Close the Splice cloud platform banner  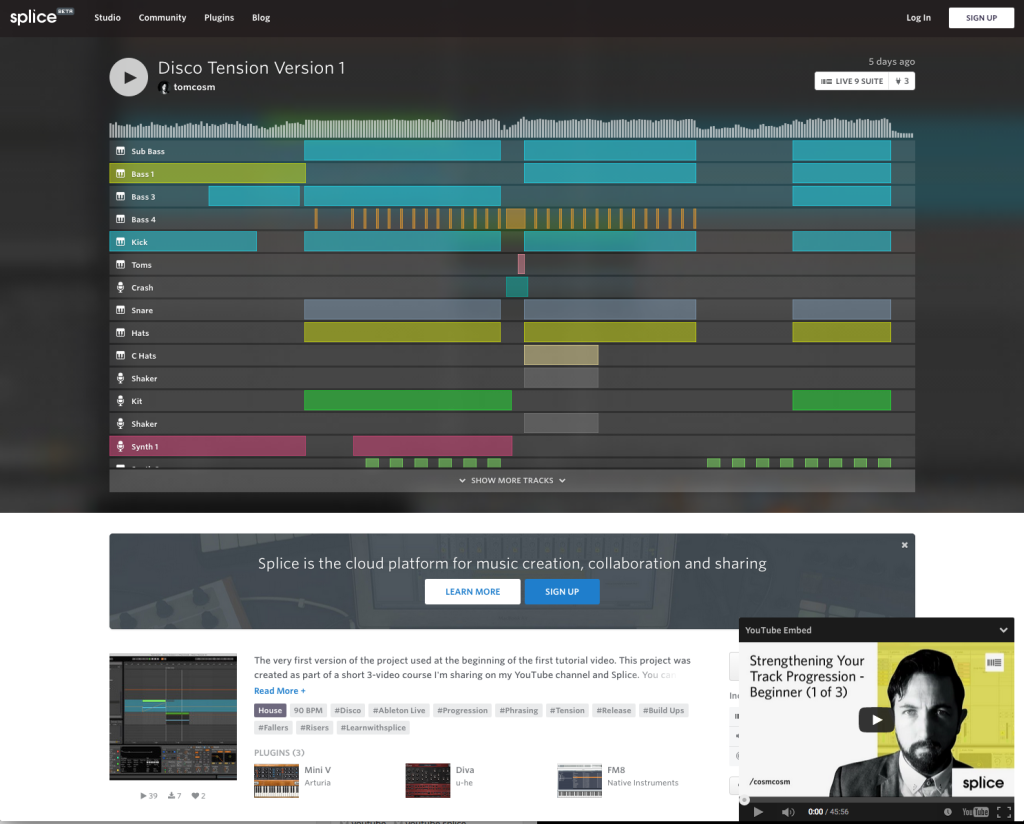coord(904,545)
